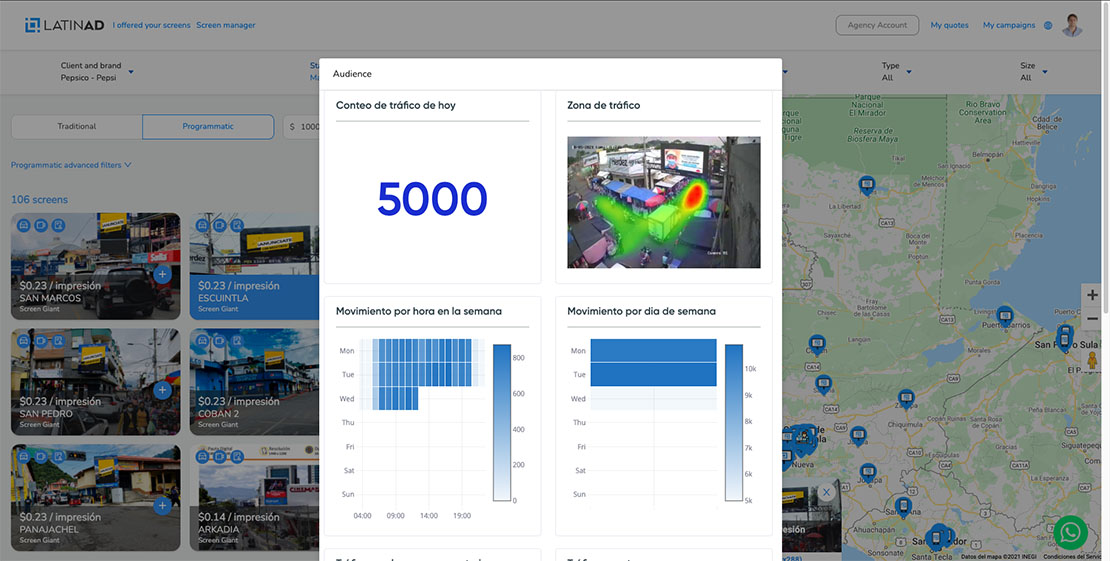
Task: Click the Audience dialog title
Action: (352, 74)
